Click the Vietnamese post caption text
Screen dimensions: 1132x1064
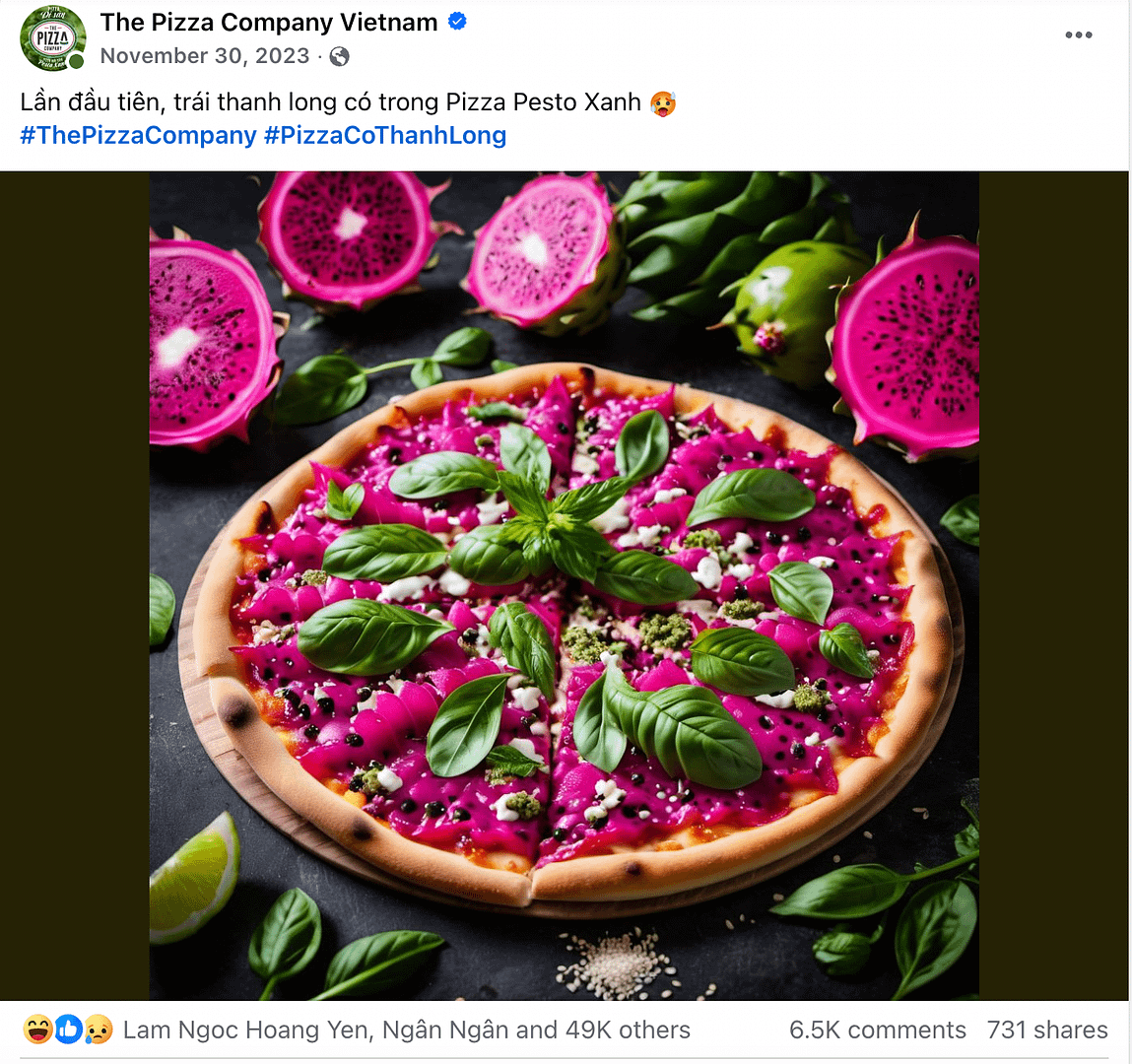pos(330,102)
